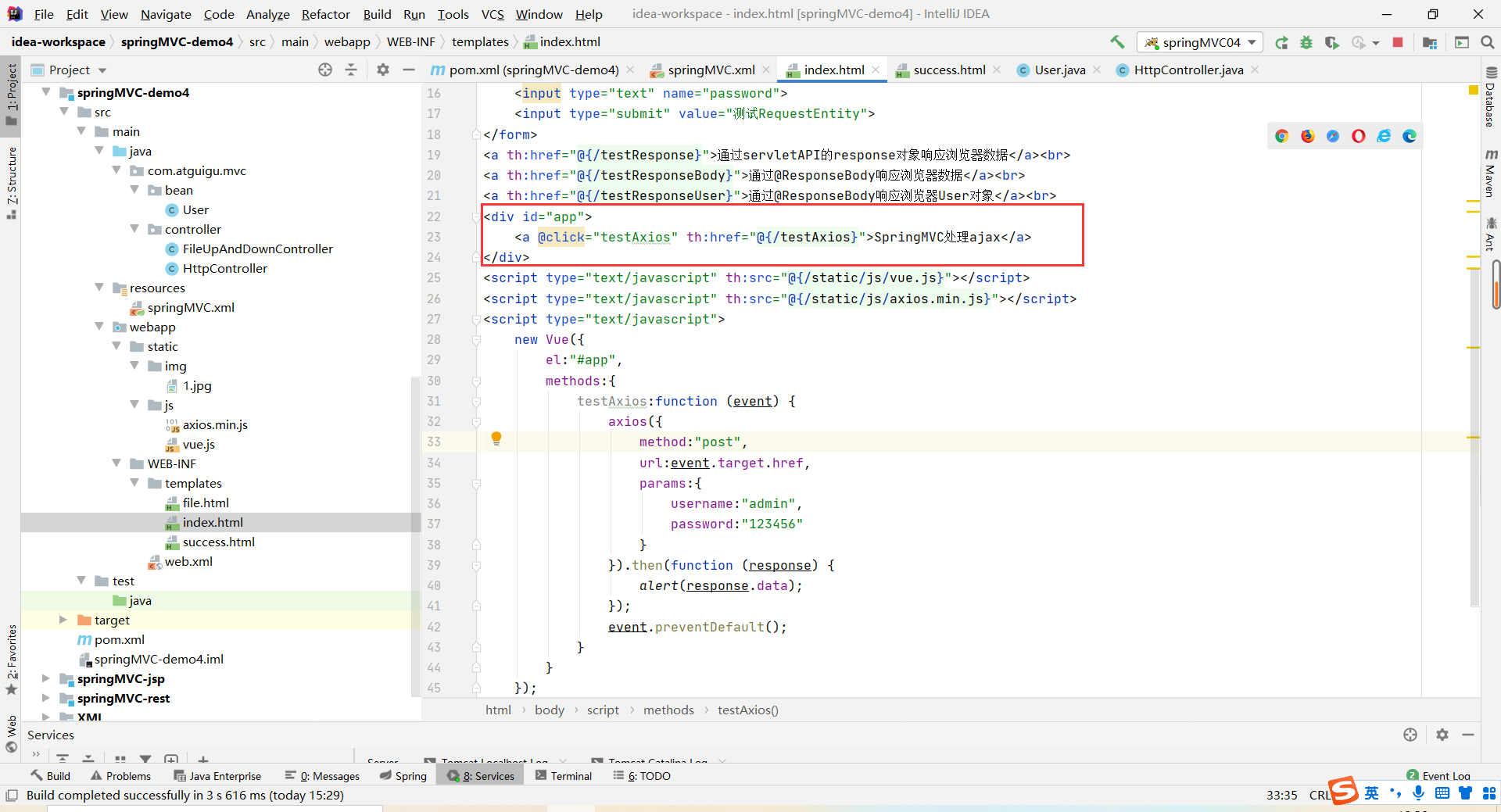This screenshot has width=1501, height=812.
Task: Hide the Project panel with minus icon
Action: (x=408, y=70)
